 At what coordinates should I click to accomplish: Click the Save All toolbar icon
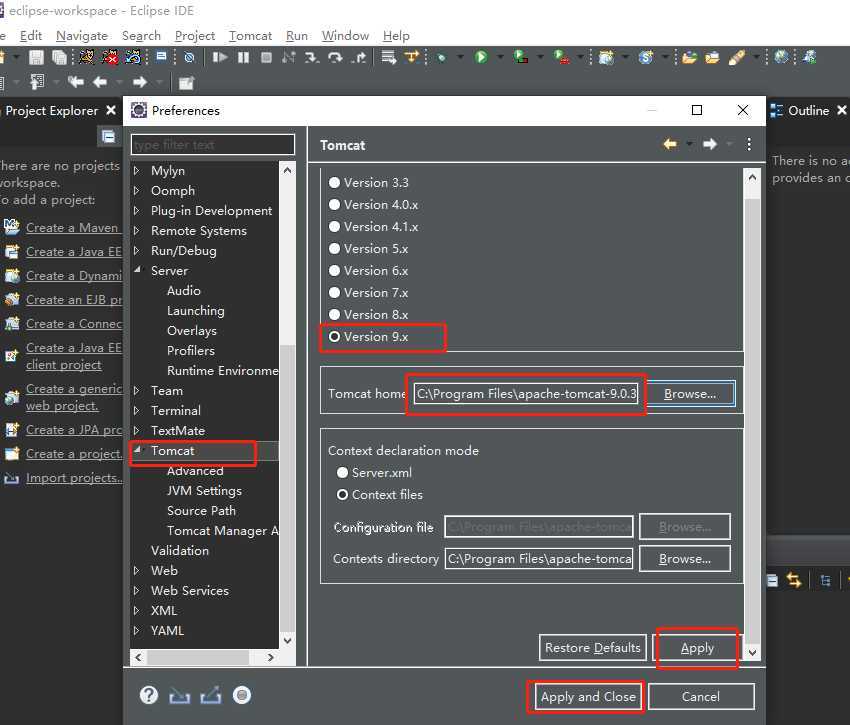tap(59, 57)
